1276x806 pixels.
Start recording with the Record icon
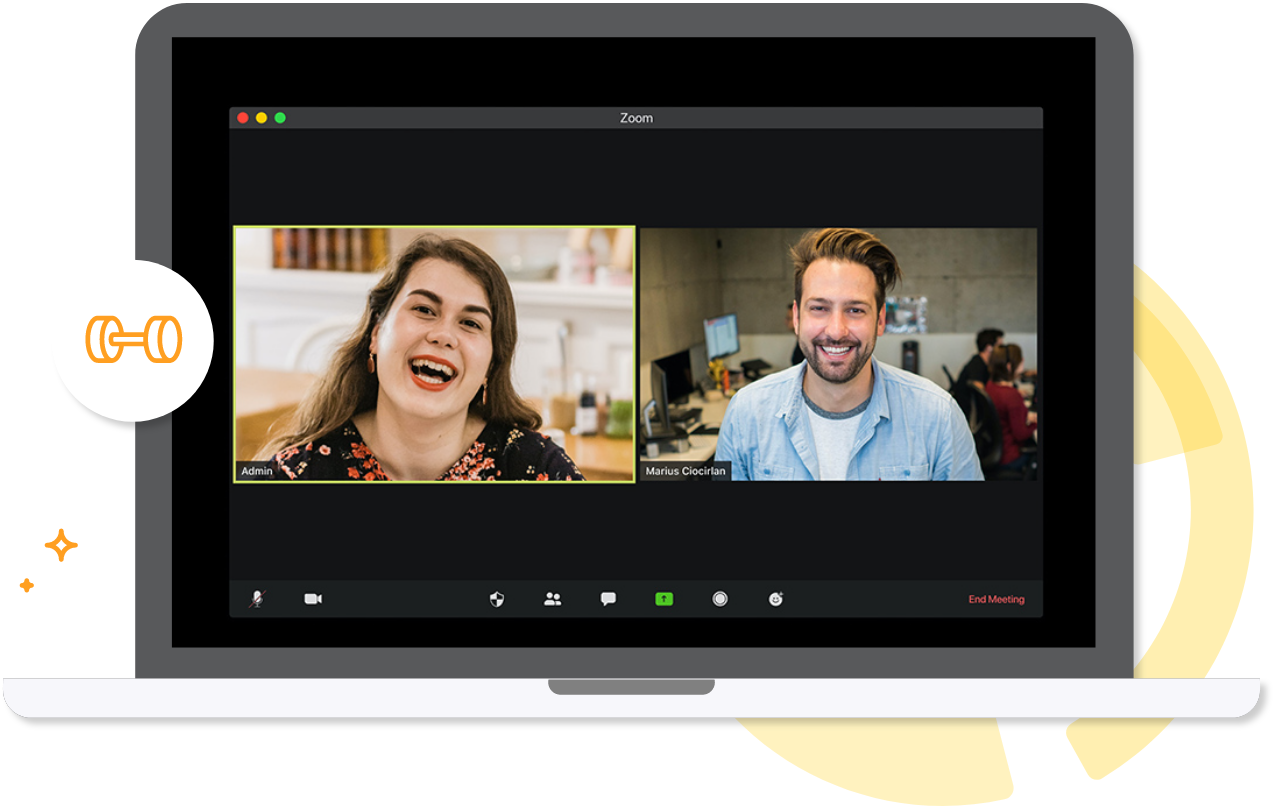720,599
